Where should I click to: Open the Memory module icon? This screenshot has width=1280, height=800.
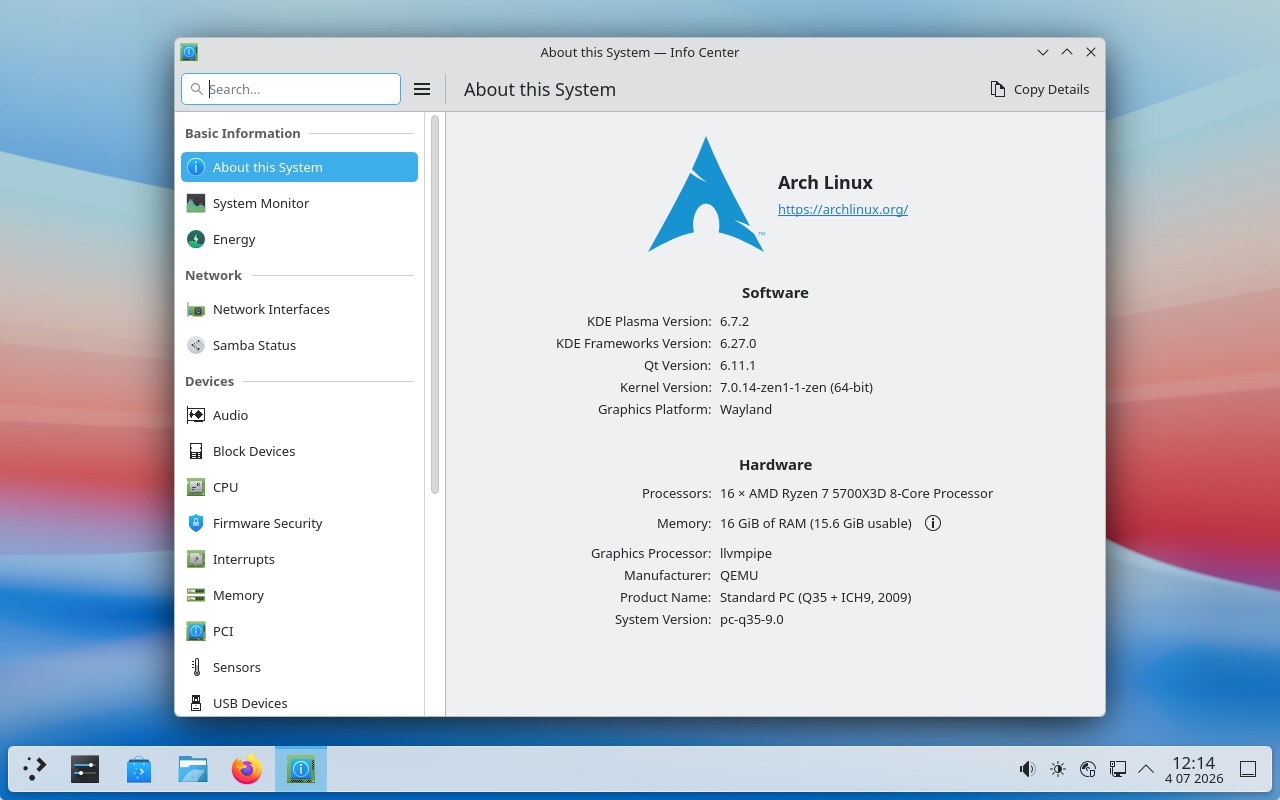tap(196, 595)
